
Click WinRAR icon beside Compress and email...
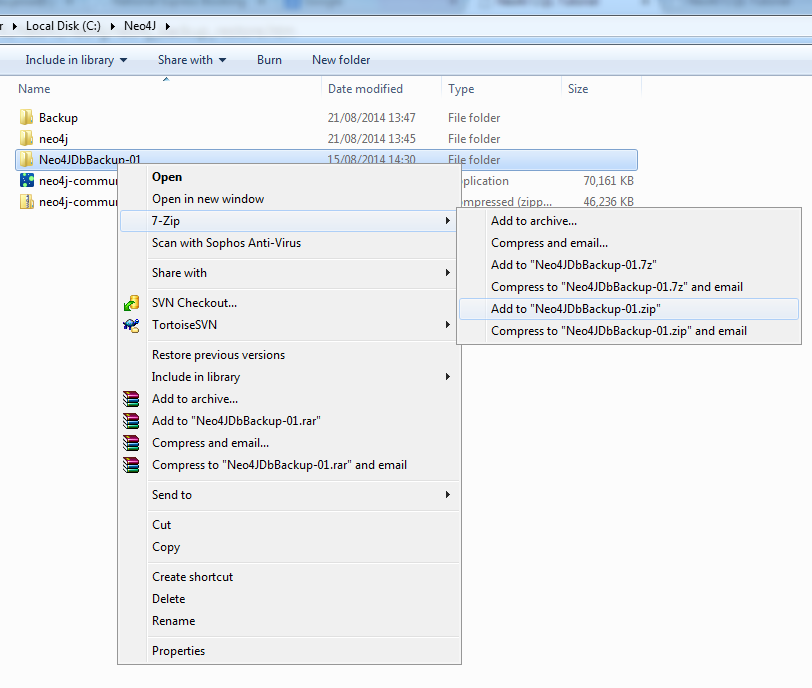[x=131, y=443]
